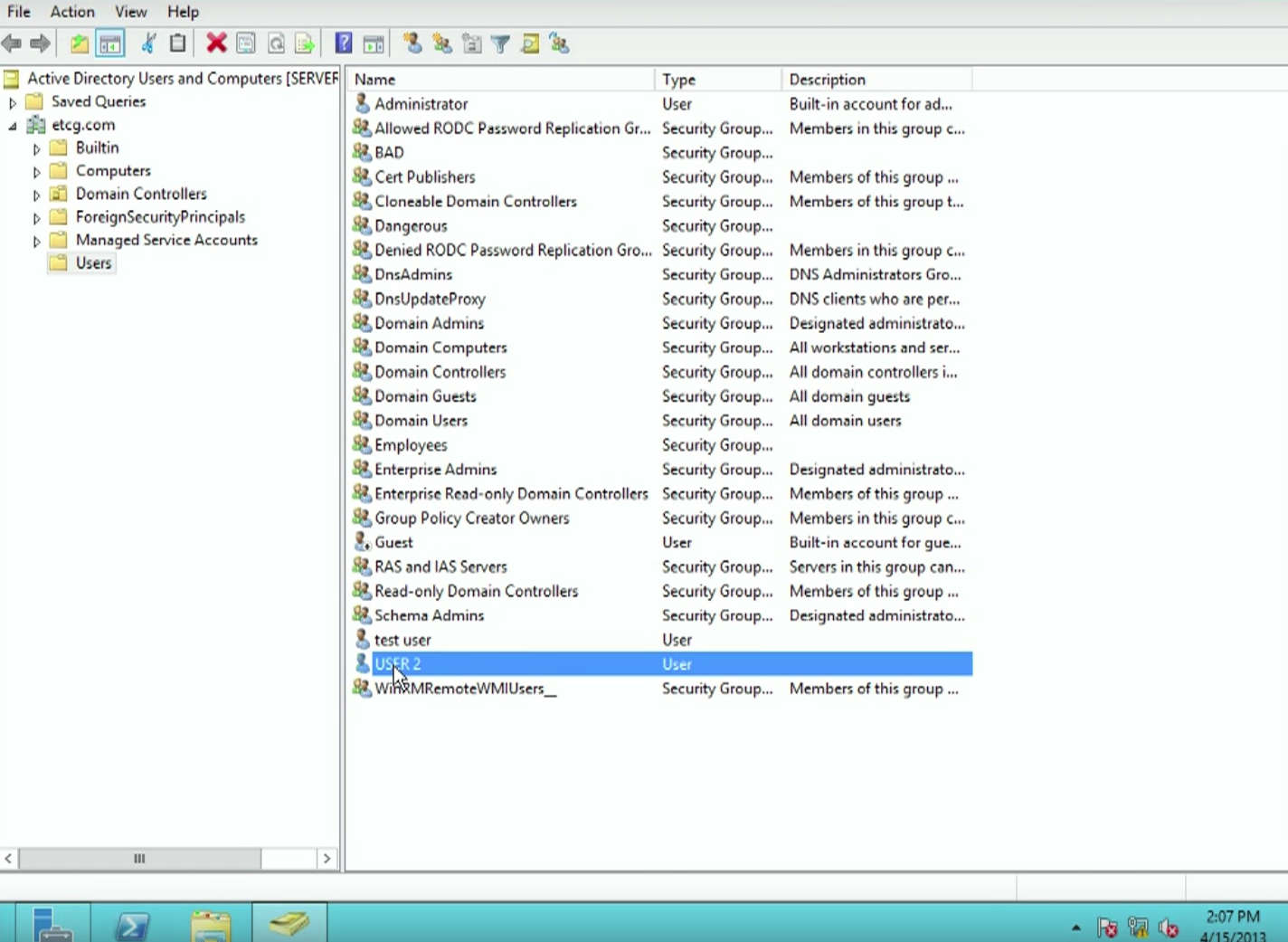Toggle the Action Pane toolbar icon
The image size is (1288, 942).
(374, 43)
